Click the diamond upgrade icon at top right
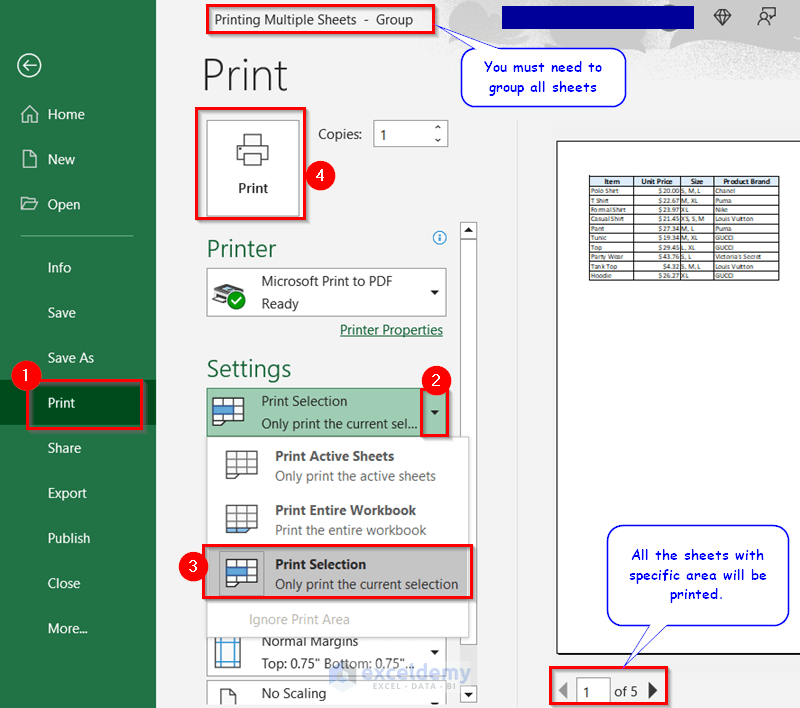800x708 pixels. coord(722,17)
